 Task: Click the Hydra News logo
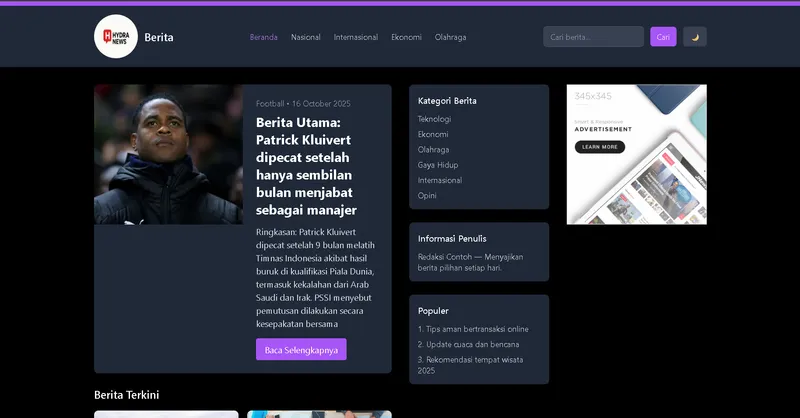tap(116, 36)
